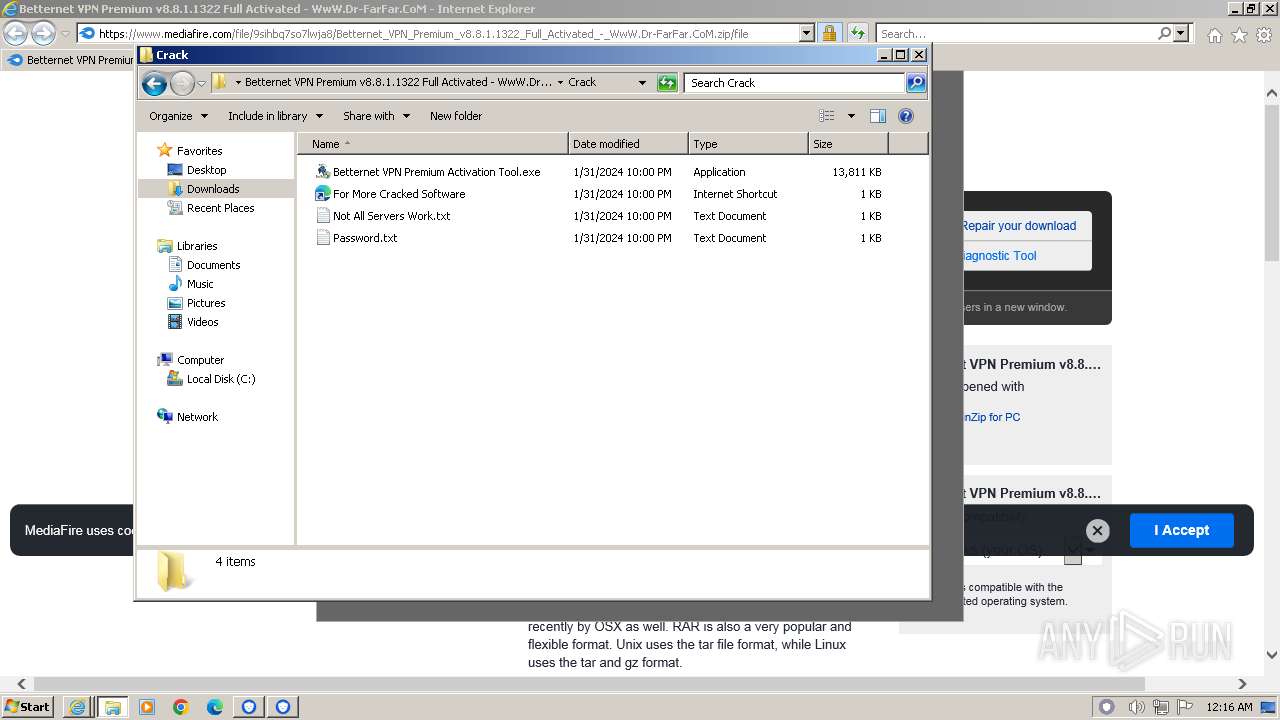Open Start menu
1280x720 pixels.
coord(27,706)
